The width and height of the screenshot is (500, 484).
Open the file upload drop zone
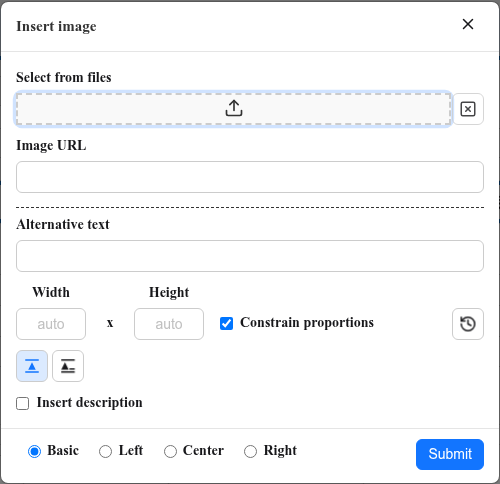pyautogui.click(x=233, y=109)
